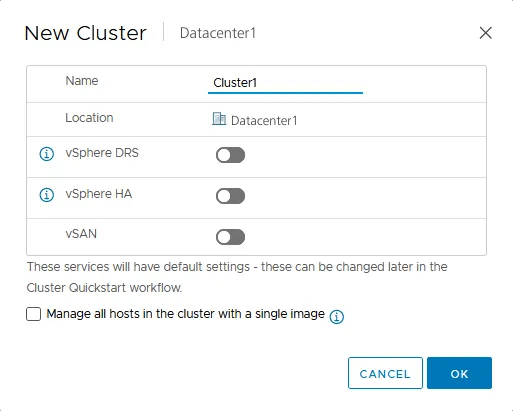Click the datacenter building icon in Location
Image resolution: width=513 pixels, height=411 pixels.
coord(219,119)
